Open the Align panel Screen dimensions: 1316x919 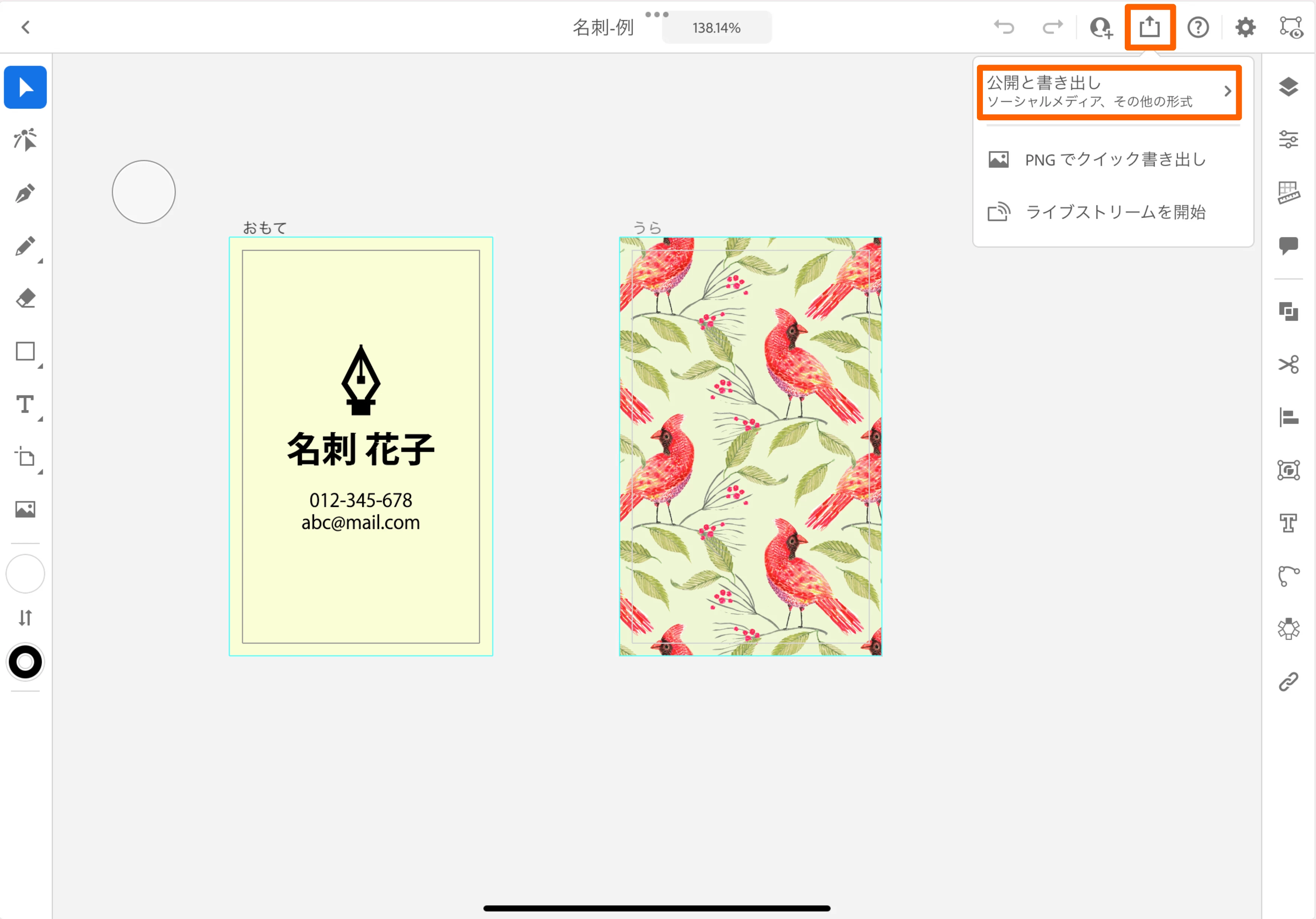(x=1288, y=417)
